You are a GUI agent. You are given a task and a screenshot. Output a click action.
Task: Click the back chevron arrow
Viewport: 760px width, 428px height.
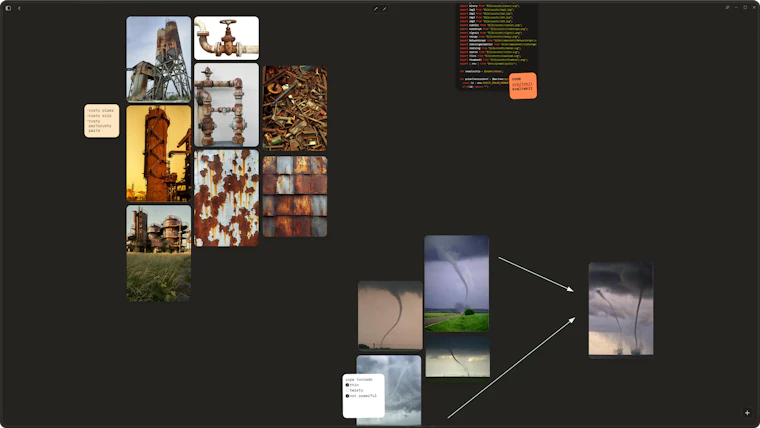(19, 8)
